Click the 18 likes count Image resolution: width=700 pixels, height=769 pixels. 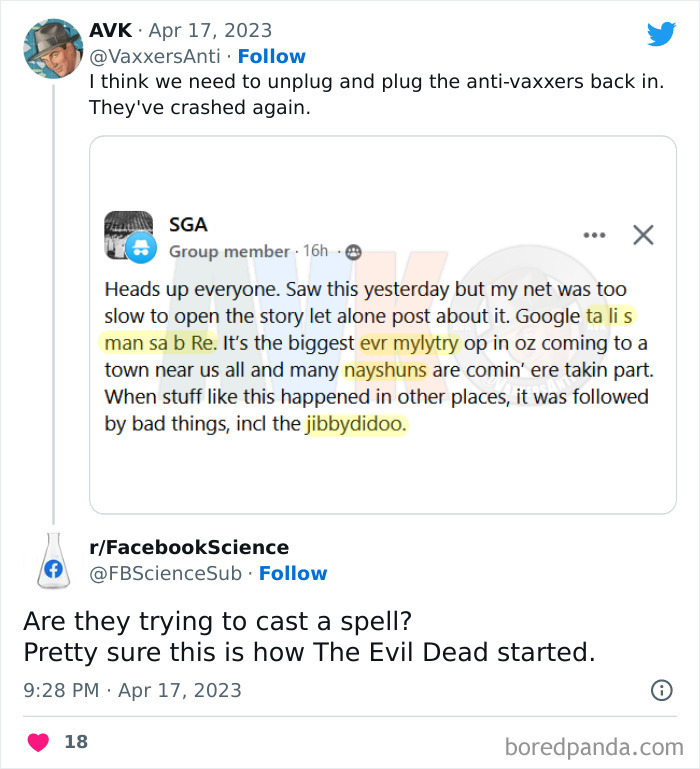pyautogui.click(x=76, y=742)
